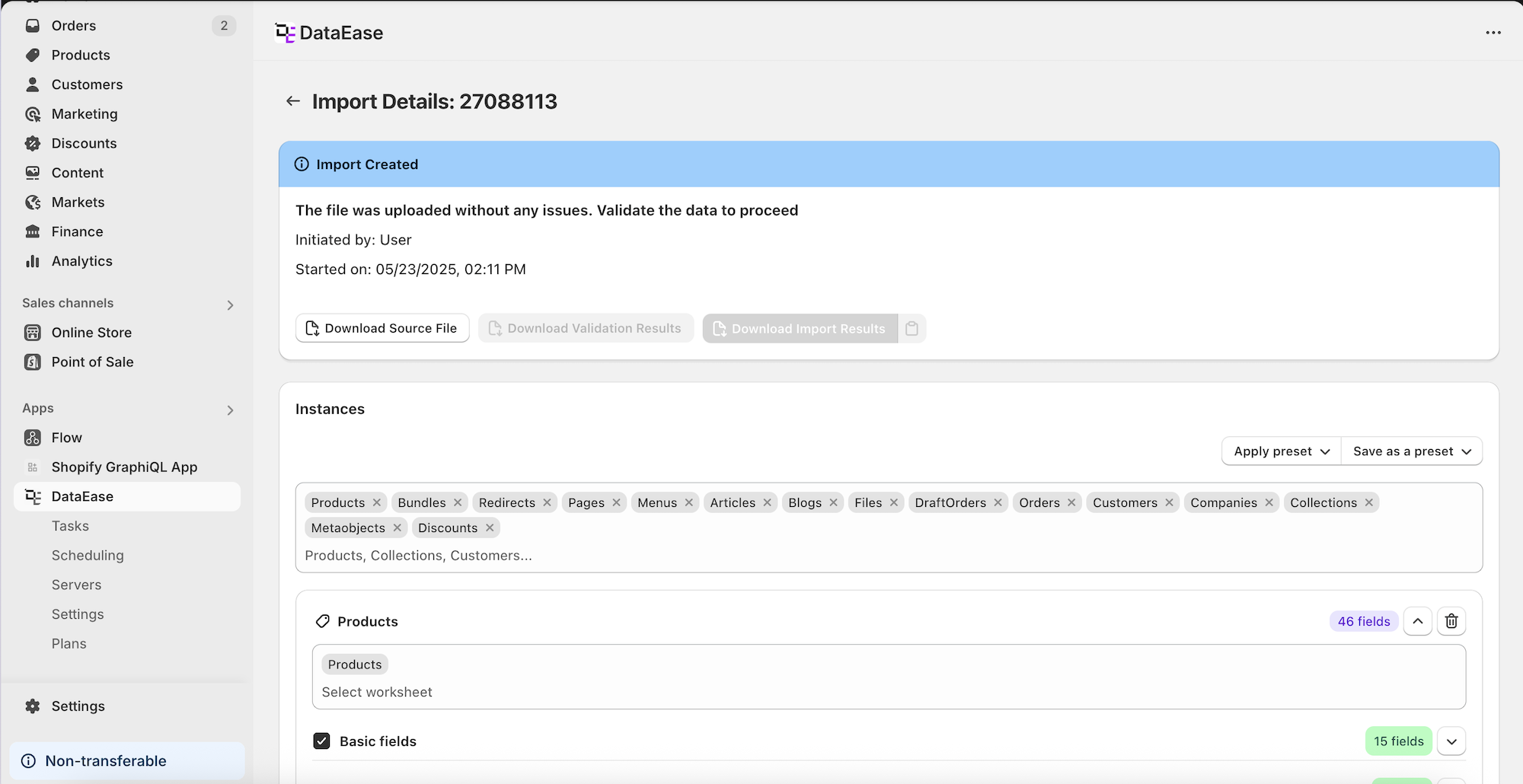Click the Analytics bar chart icon
Image resolution: width=1523 pixels, height=784 pixels.
pyautogui.click(x=33, y=261)
